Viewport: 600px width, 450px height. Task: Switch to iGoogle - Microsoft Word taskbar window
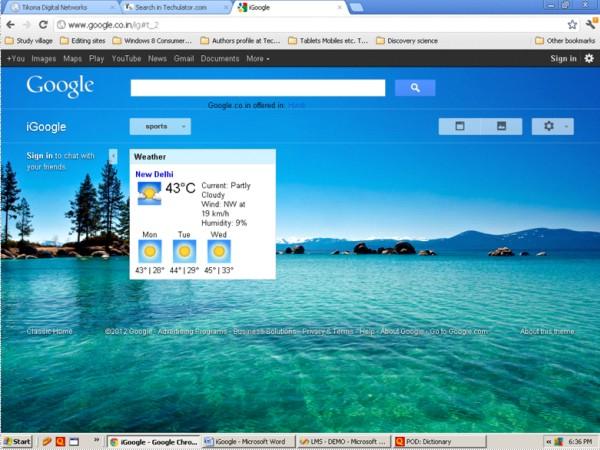pos(249,442)
